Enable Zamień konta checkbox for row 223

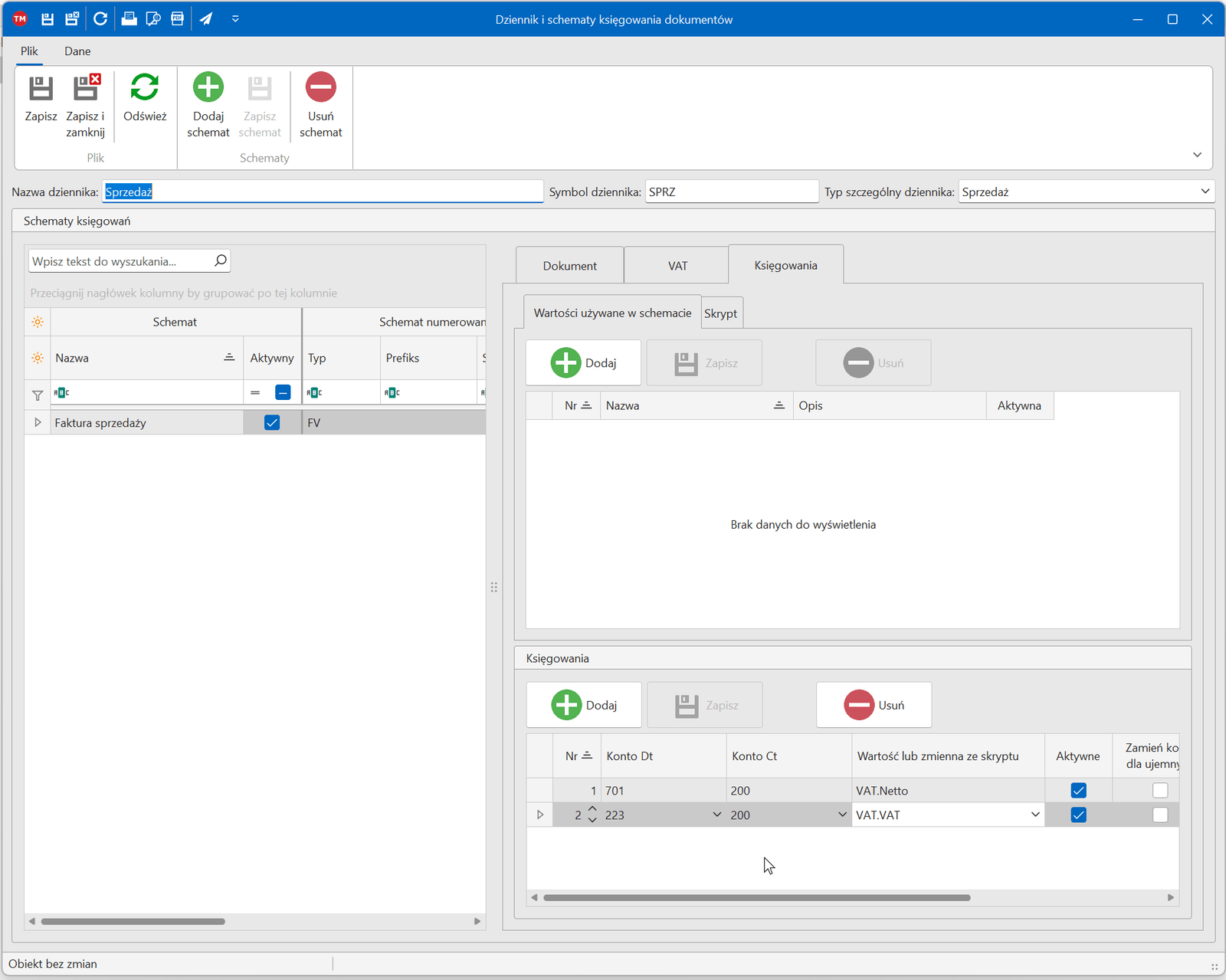[x=1160, y=814]
